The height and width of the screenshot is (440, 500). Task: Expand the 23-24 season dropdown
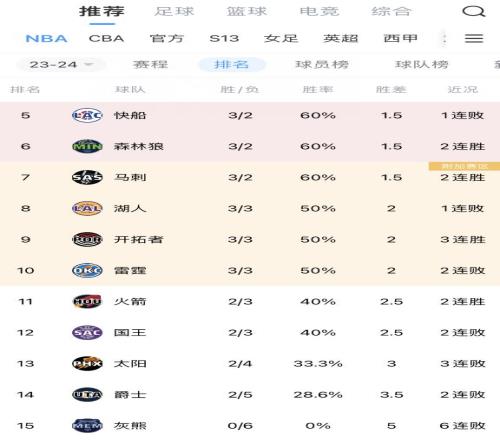click(x=61, y=64)
